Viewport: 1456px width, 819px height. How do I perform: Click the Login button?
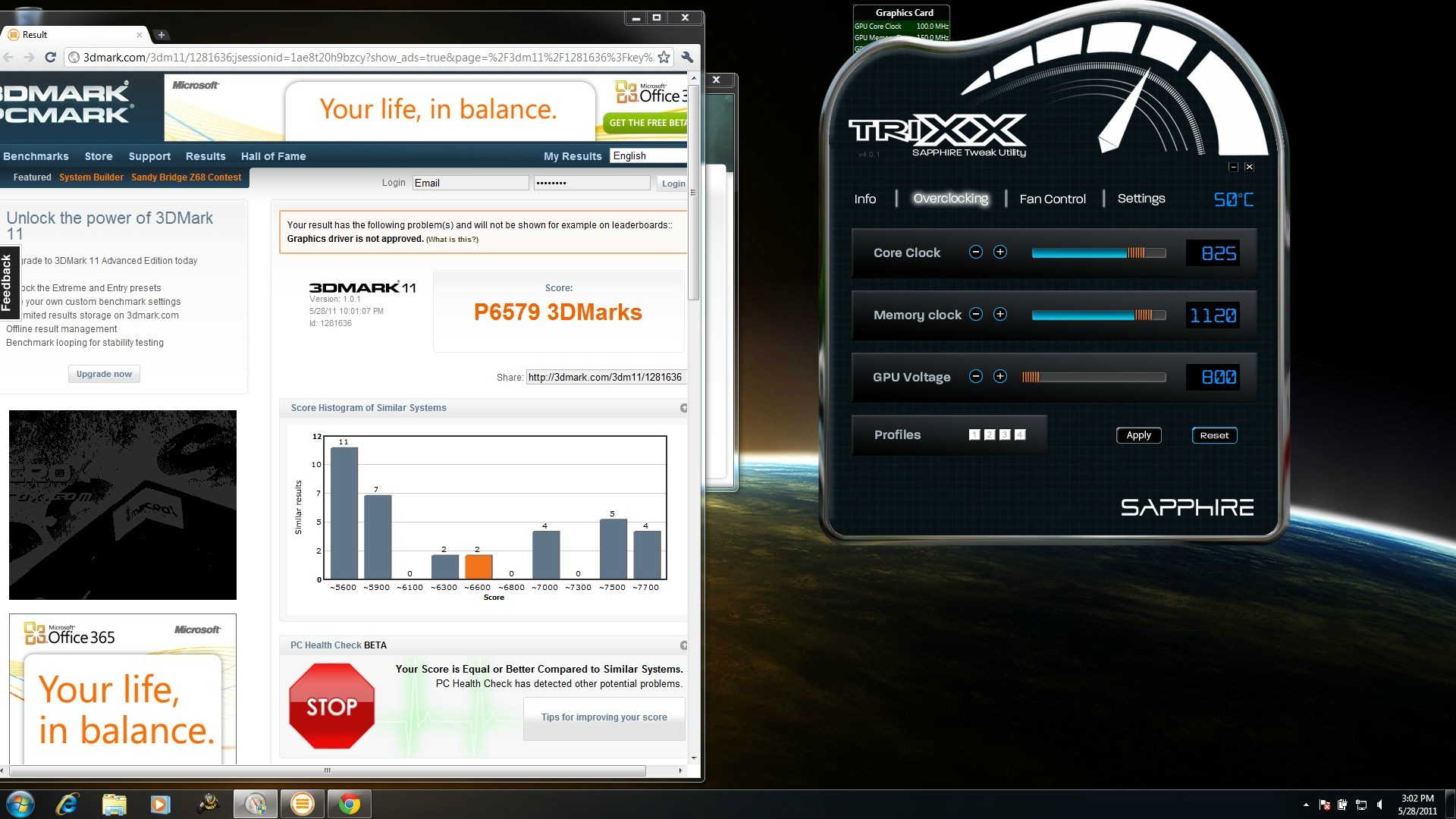[673, 184]
